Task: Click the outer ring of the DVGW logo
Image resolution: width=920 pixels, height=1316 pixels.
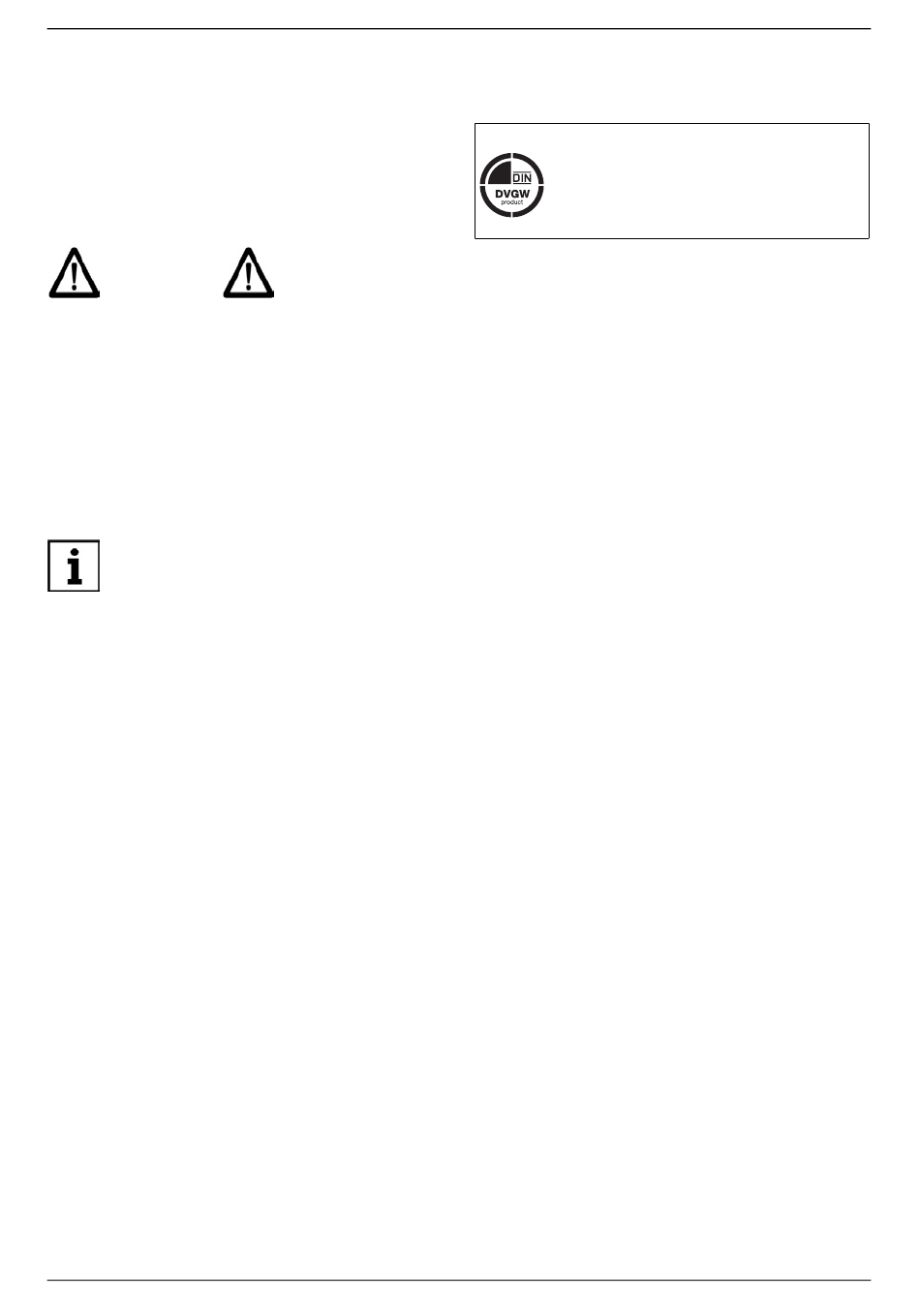Action: pos(512,155)
